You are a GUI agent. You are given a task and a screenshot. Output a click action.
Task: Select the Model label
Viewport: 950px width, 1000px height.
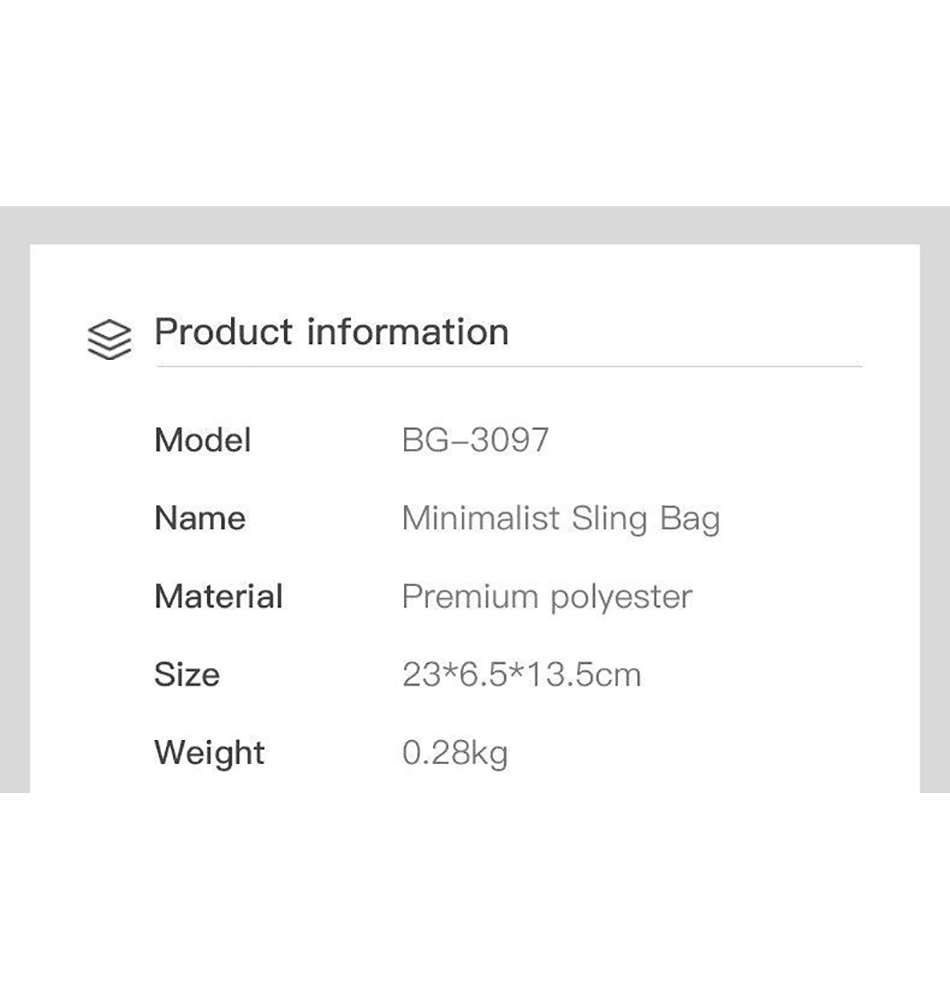[202, 440]
